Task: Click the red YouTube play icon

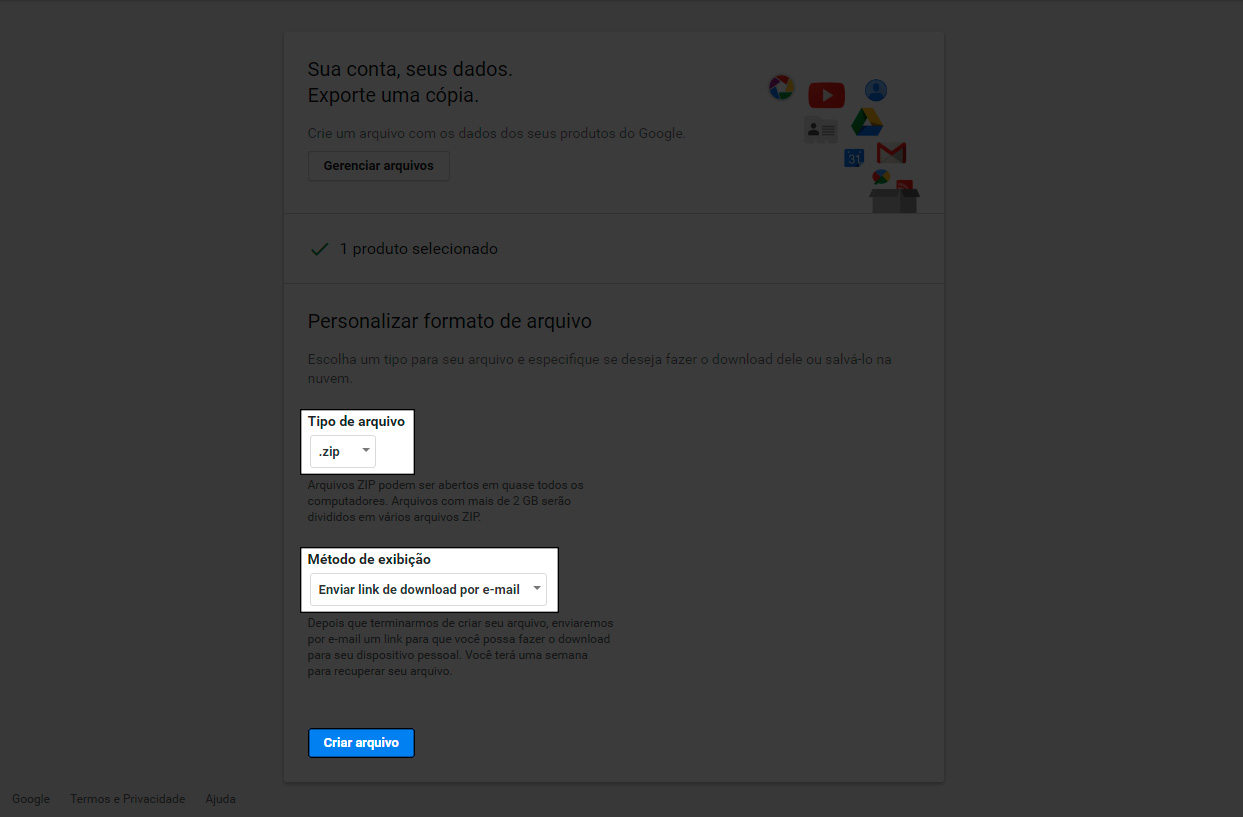Action: [826, 95]
